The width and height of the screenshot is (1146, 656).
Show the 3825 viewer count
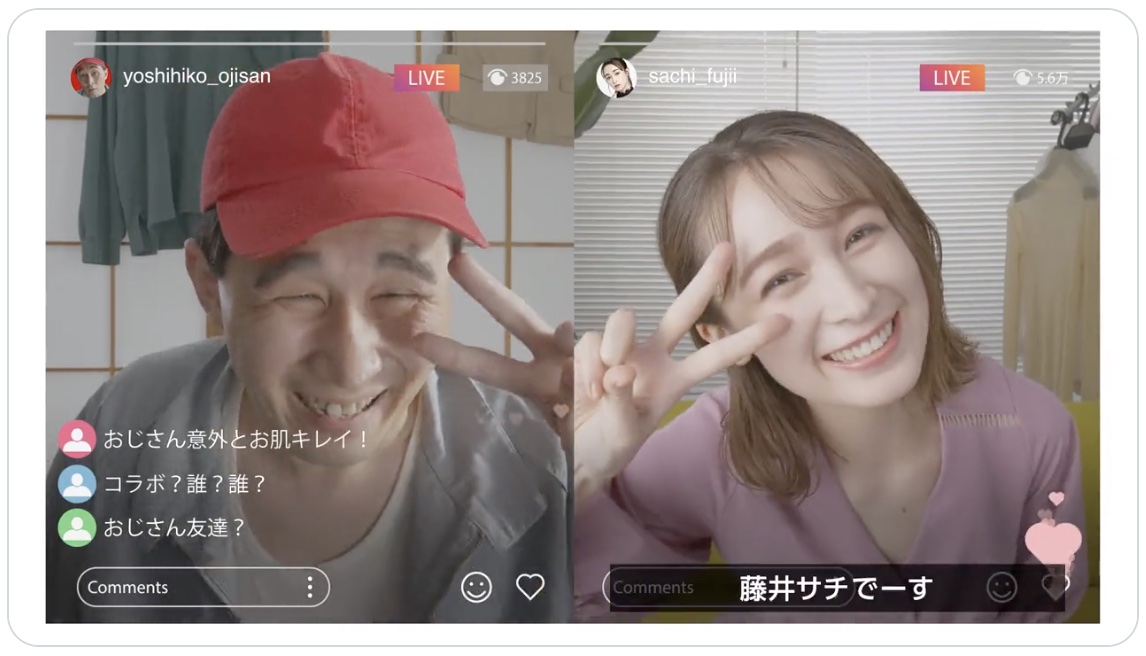pos(516,77)
